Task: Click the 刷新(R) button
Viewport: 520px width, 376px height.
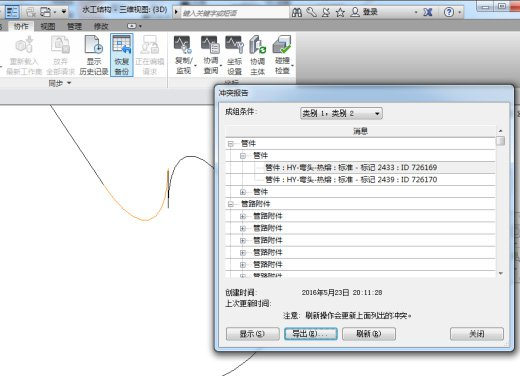Action: pyautogui.click(x=369, y=334)
